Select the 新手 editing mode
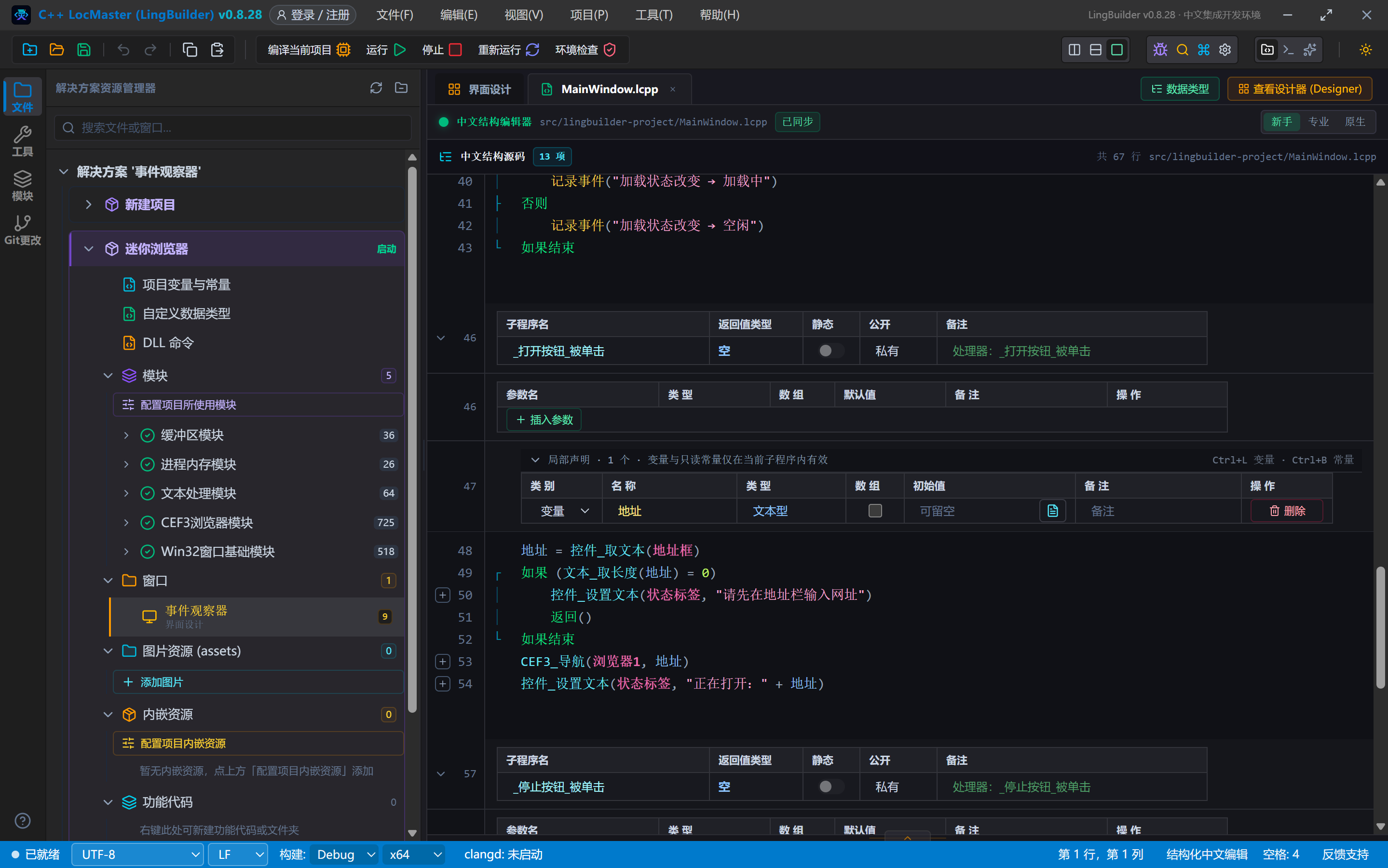Image resolution: width=1388 pixels, height=868 pixels. coord(1281,122)
